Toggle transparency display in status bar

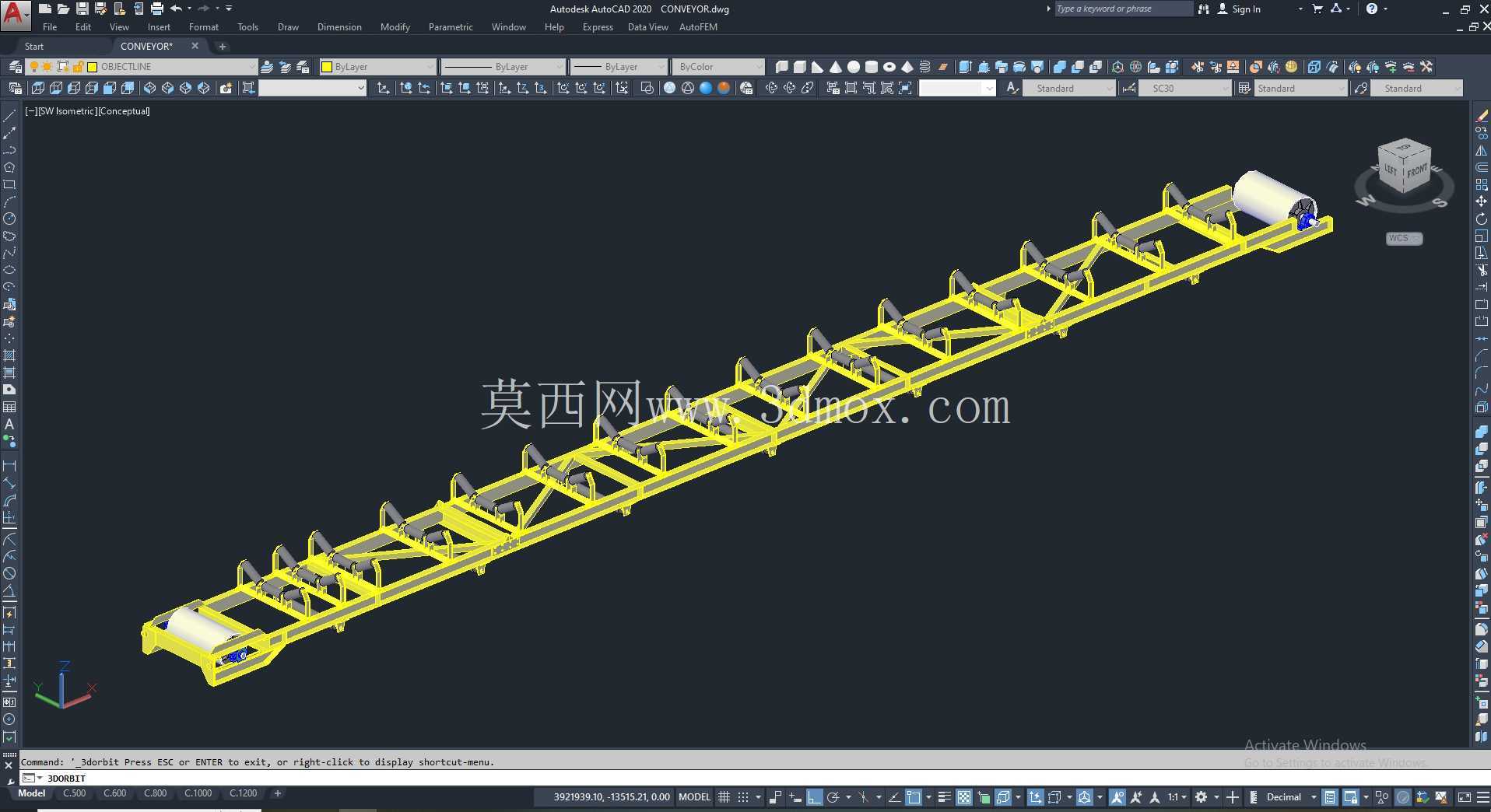pos(964,796)
